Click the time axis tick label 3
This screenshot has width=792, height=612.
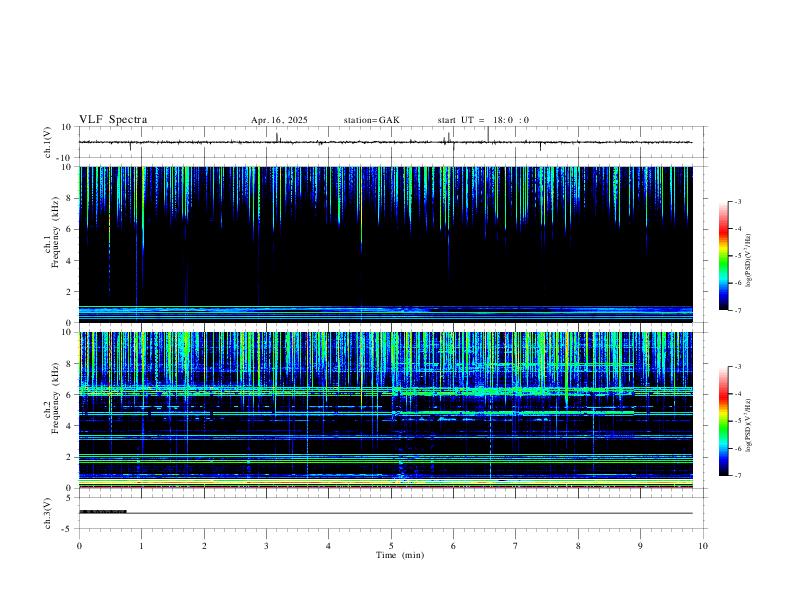(x=266, y=546)
